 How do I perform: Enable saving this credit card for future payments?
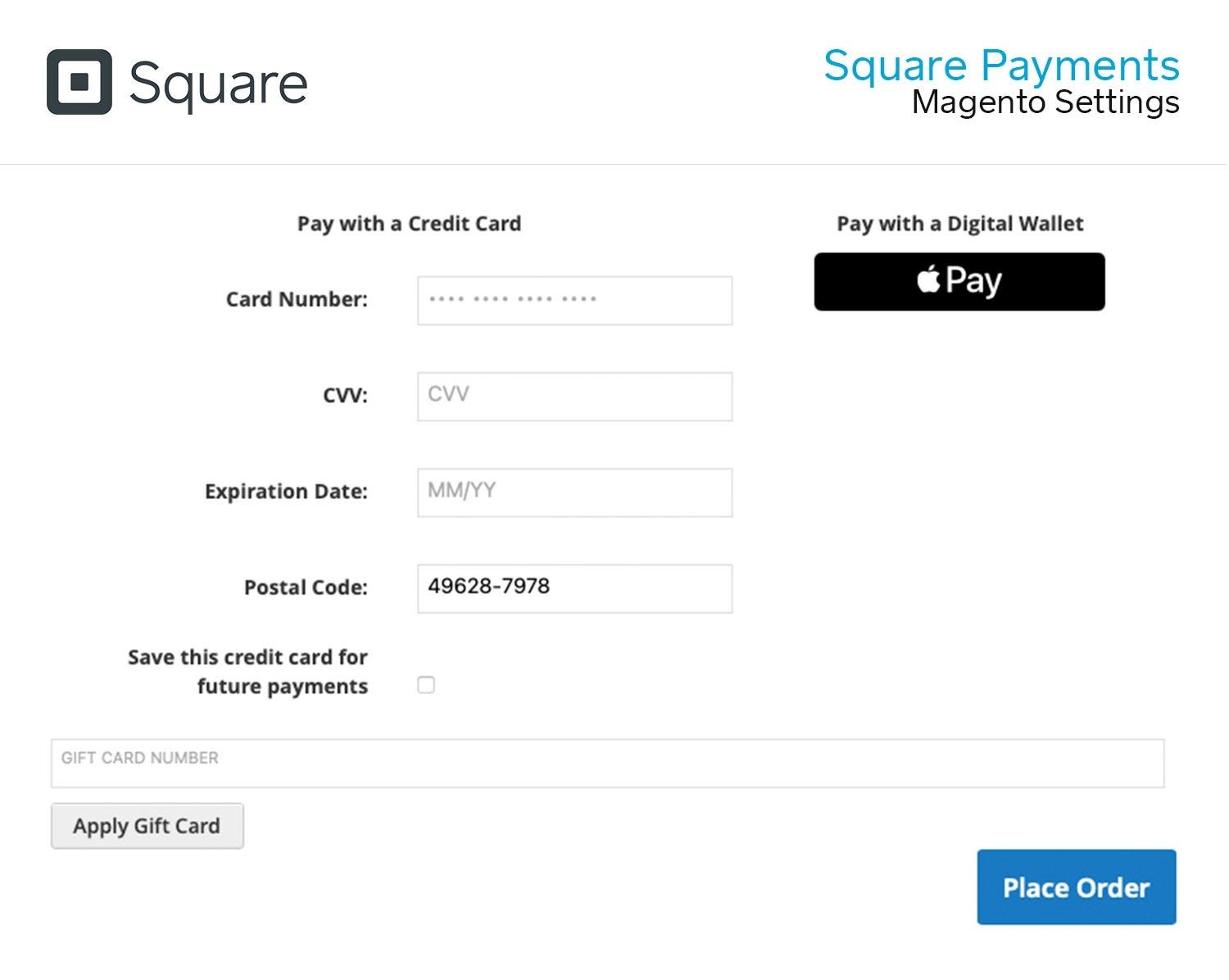coord(426,685)
